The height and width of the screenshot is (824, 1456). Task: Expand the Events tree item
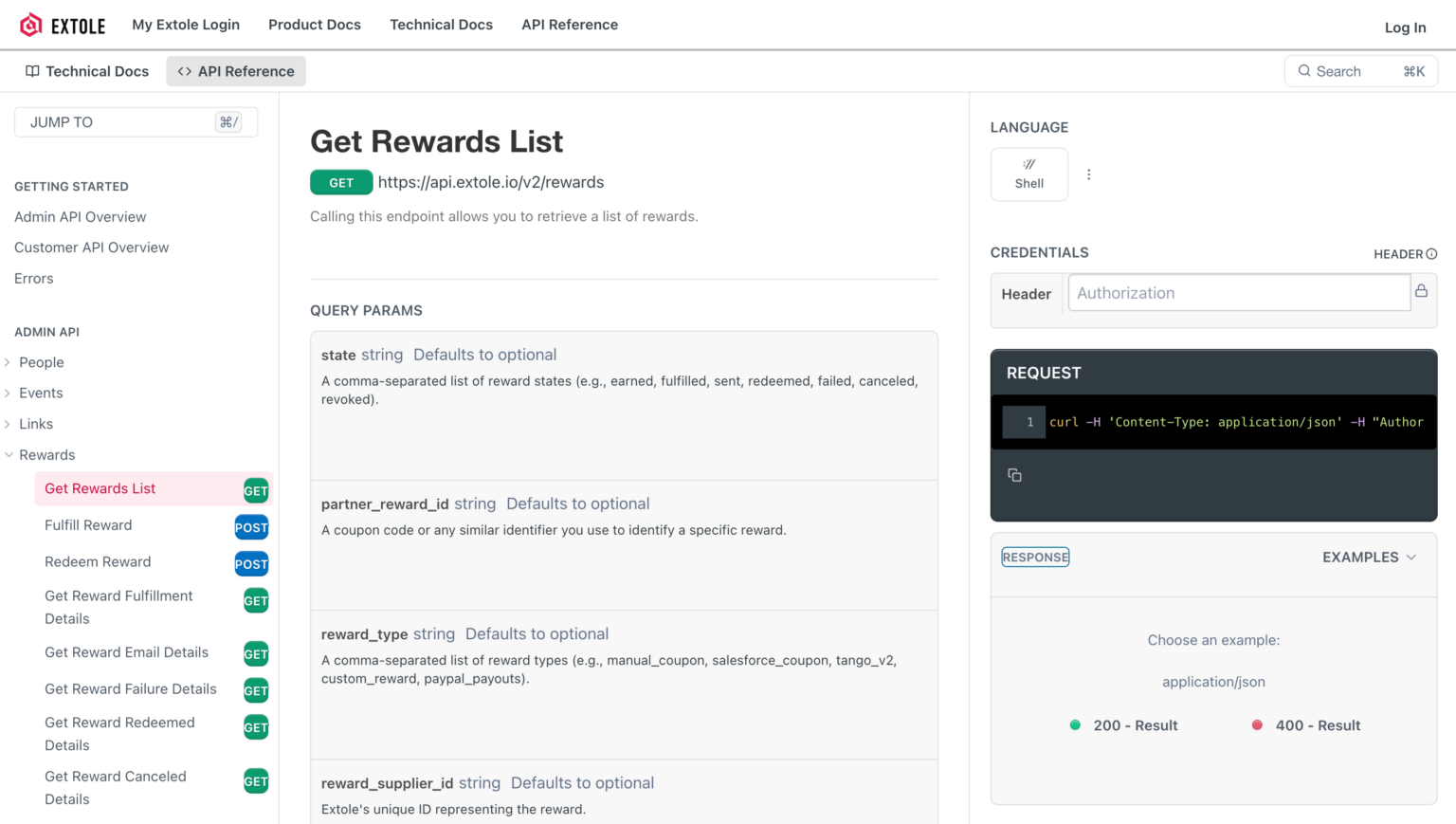click(x=9, y=394)
